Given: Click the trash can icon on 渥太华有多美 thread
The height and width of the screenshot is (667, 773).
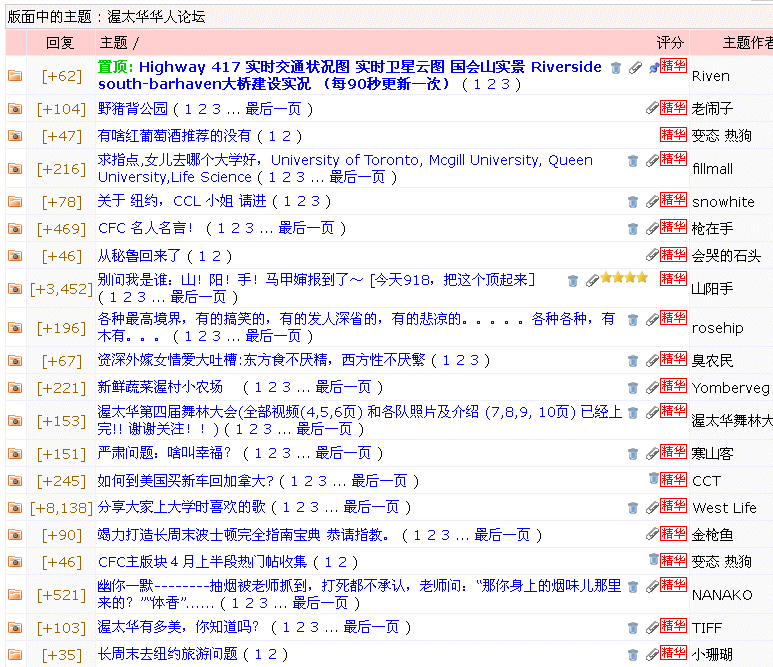Looking at the screenshot, I should [632, 627].
